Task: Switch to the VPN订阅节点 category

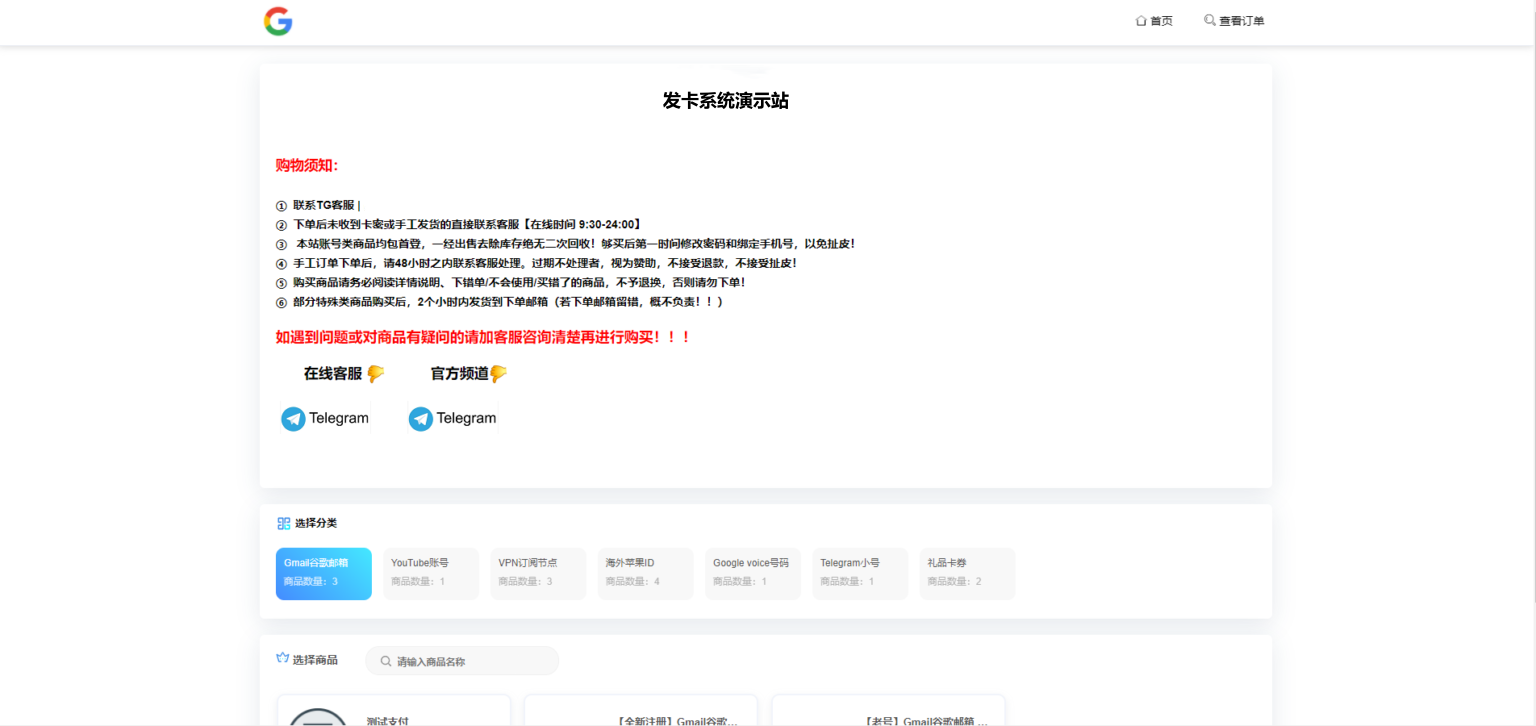Action: (x=538, y=573)
